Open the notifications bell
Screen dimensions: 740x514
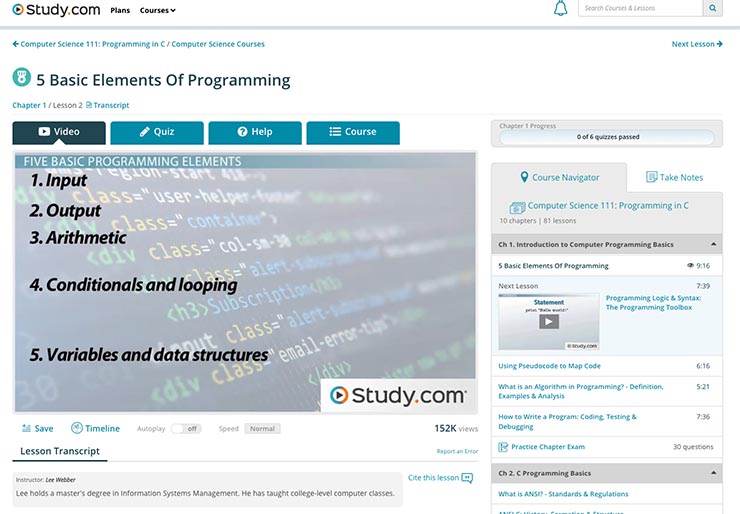coord(560,8)
